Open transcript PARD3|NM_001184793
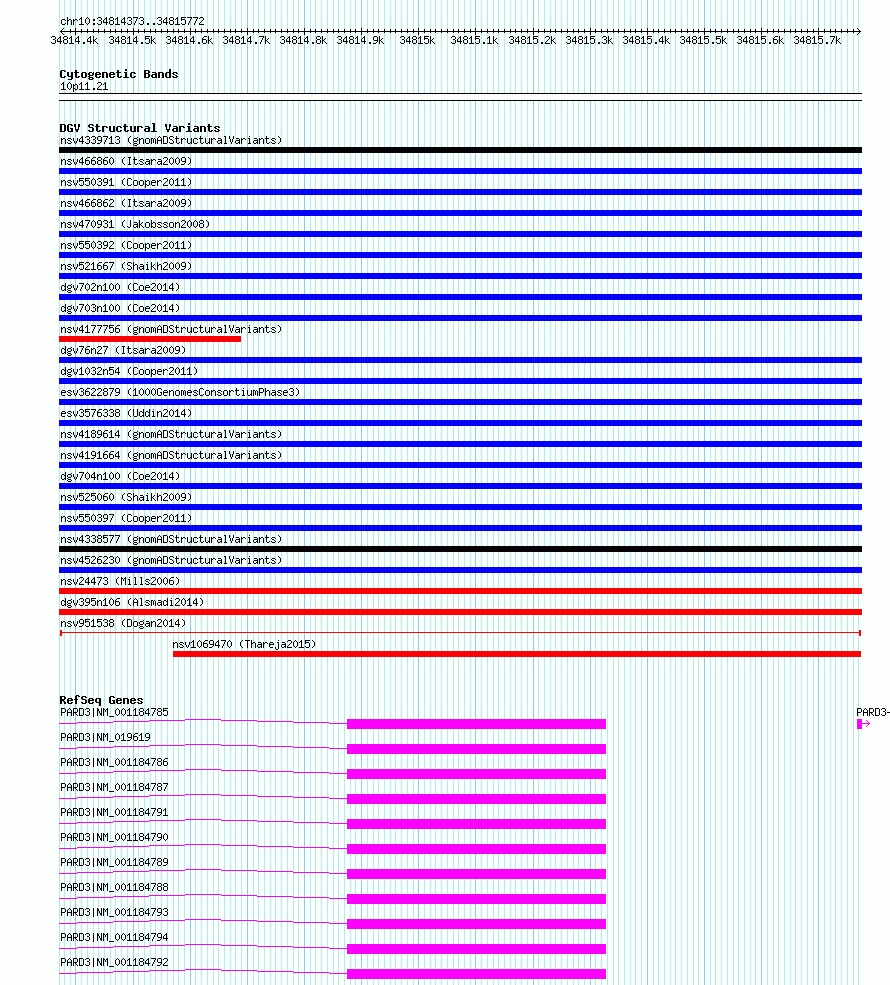 click(114, 912)
